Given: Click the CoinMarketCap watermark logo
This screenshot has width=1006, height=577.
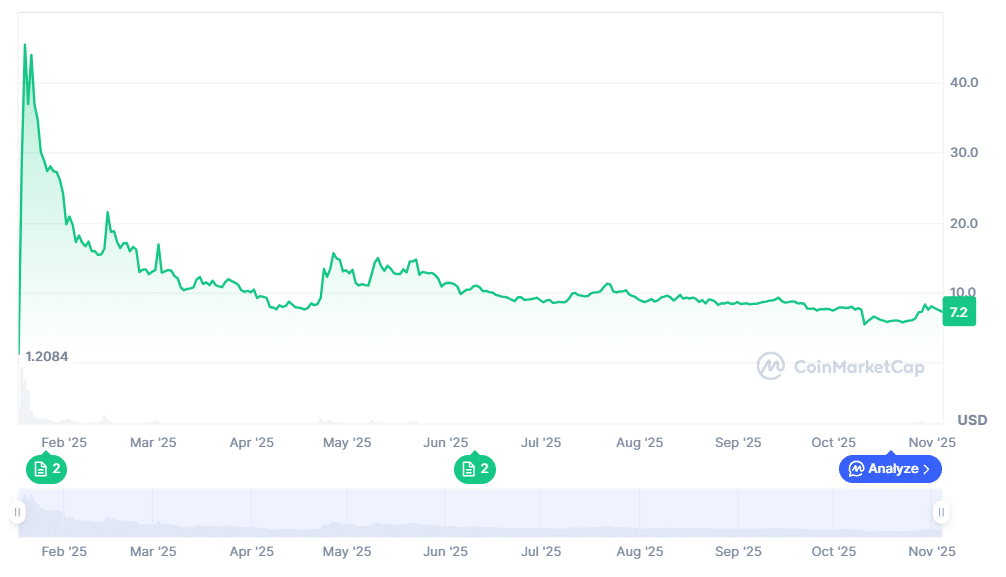Looking at the screenshot, I should (x=770, y=366).
